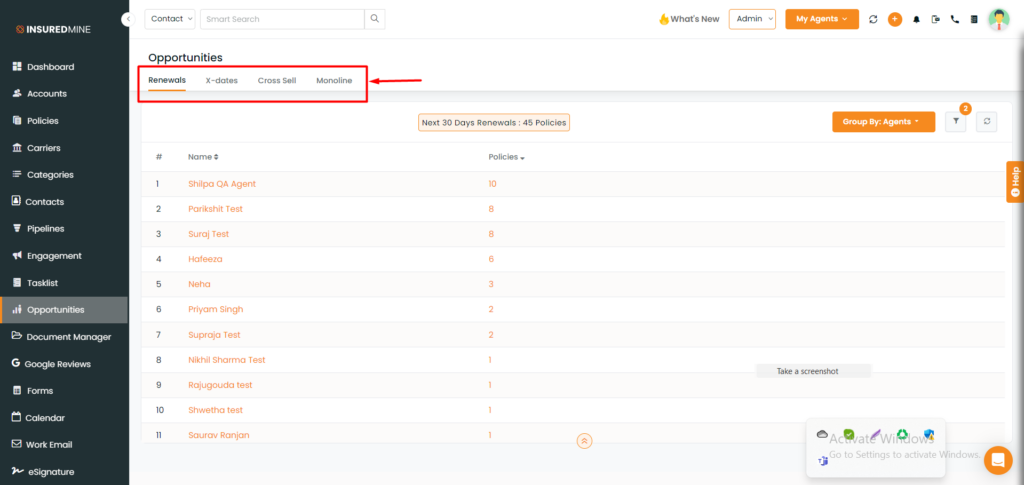Click the filter funnel icon
Screen dimensions: 1024x485
[x=955, y=121]
